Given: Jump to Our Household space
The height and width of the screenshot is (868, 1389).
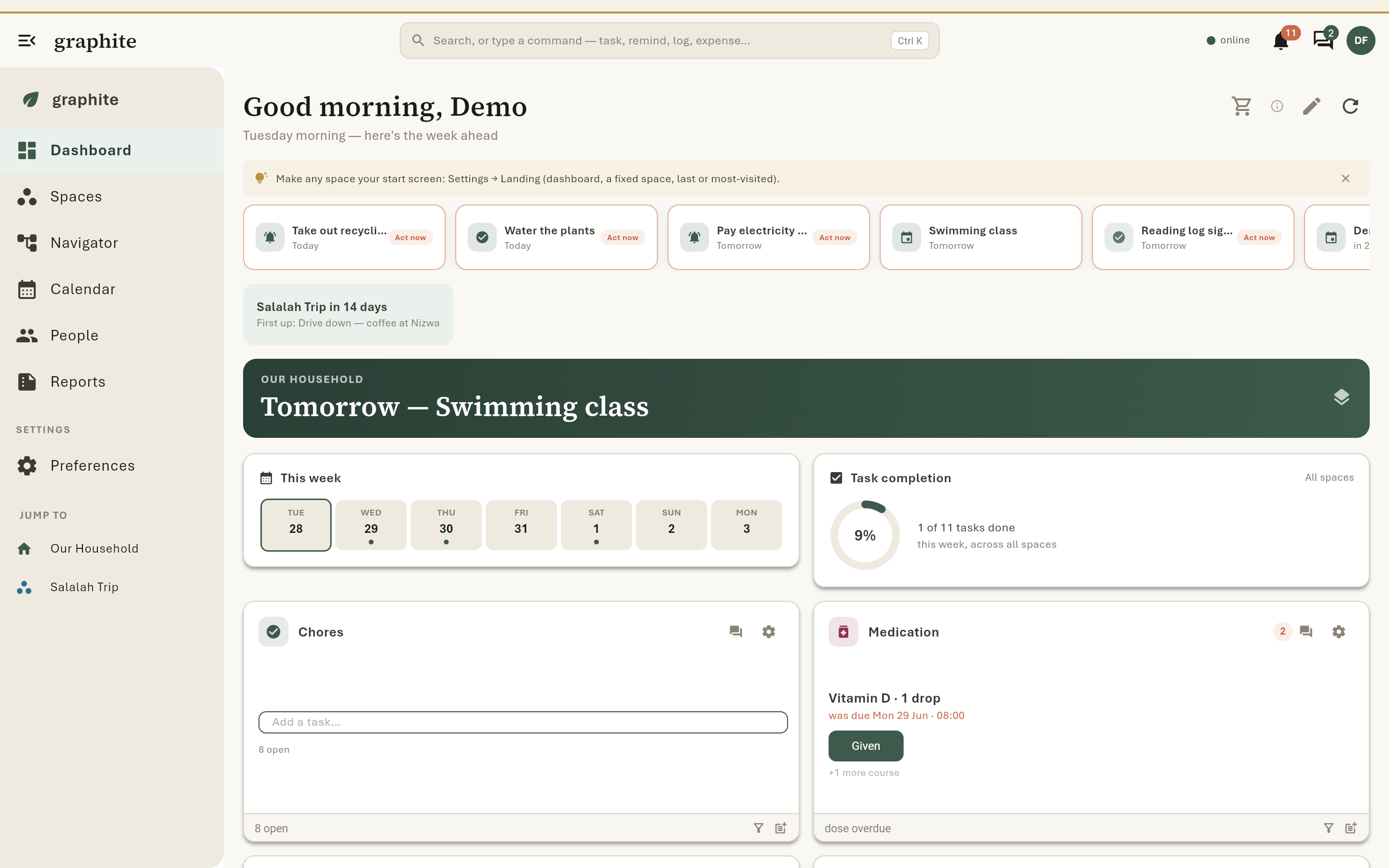Looking at the screenshot, I should (112, 548).
